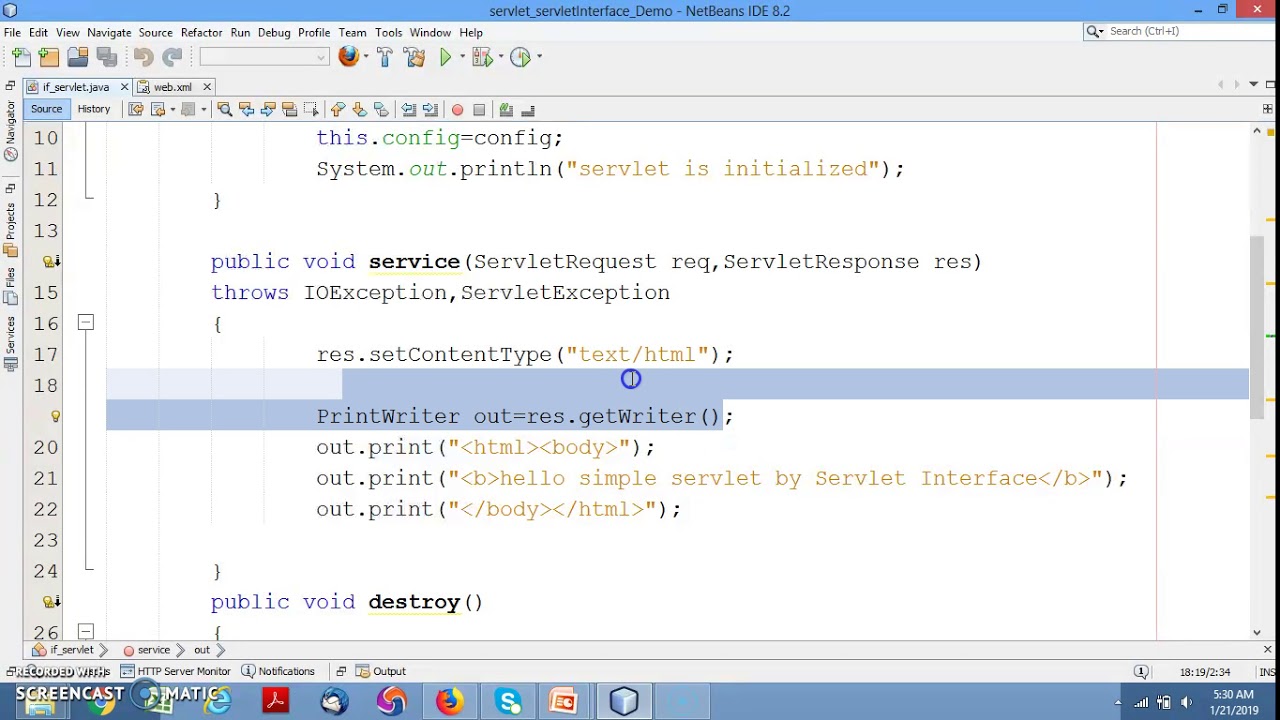Viewport: 1280px width, 720px height.
Task: Open the Refactor menu
Action: pyautogui.click(x=201, y=32)
